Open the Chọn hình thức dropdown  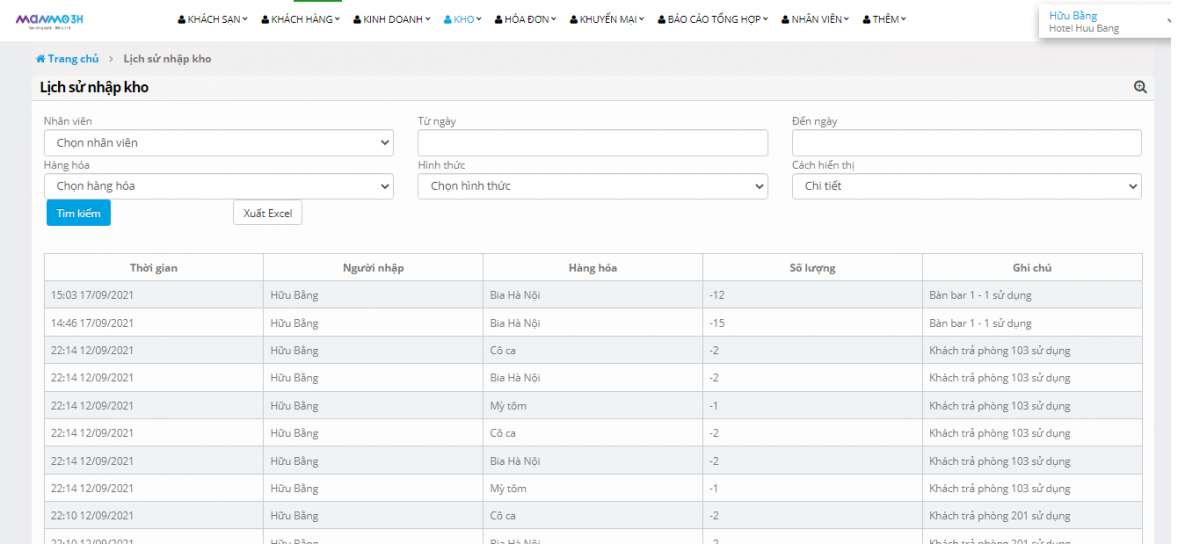[592, 186]
